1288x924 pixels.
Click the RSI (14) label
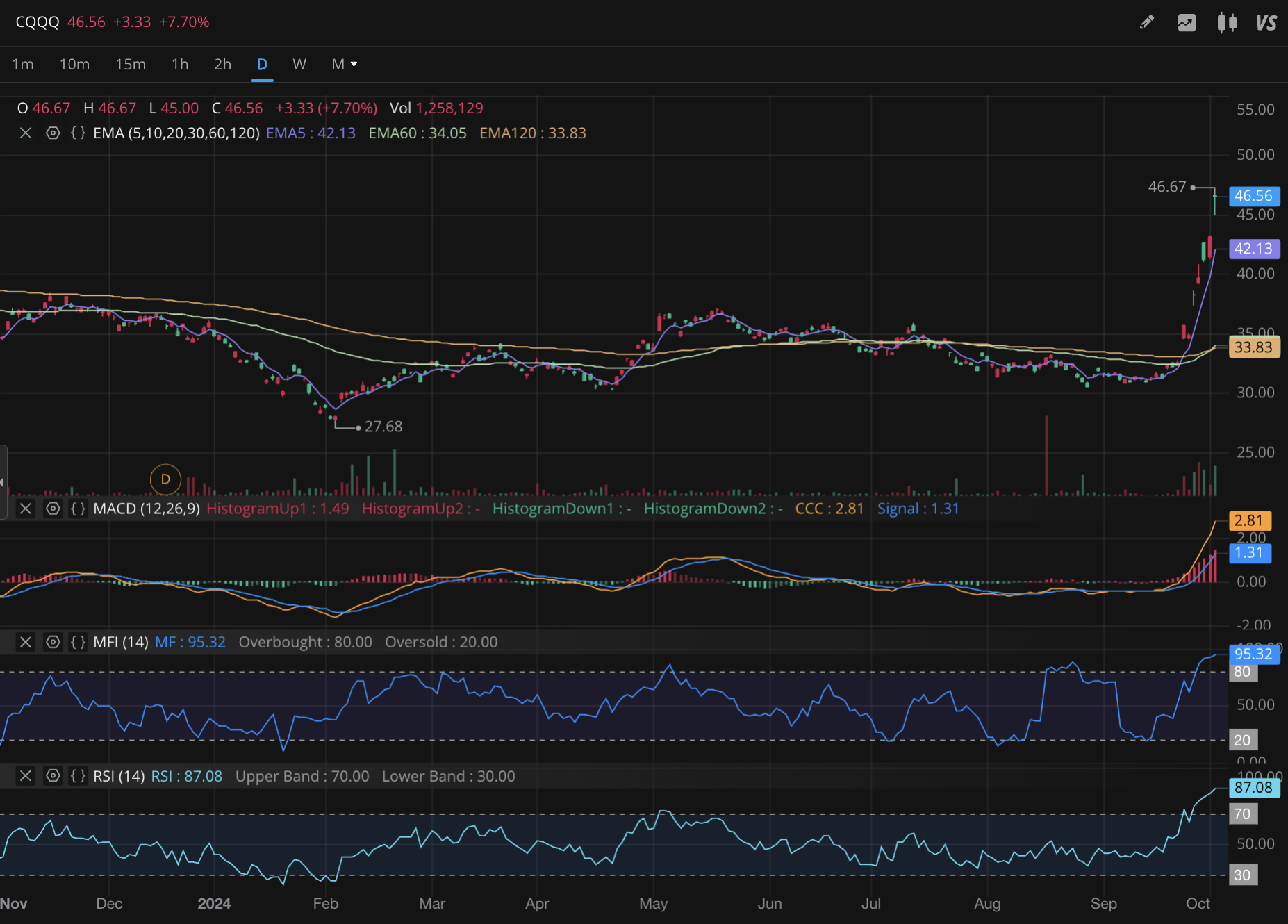click(119, 776)
